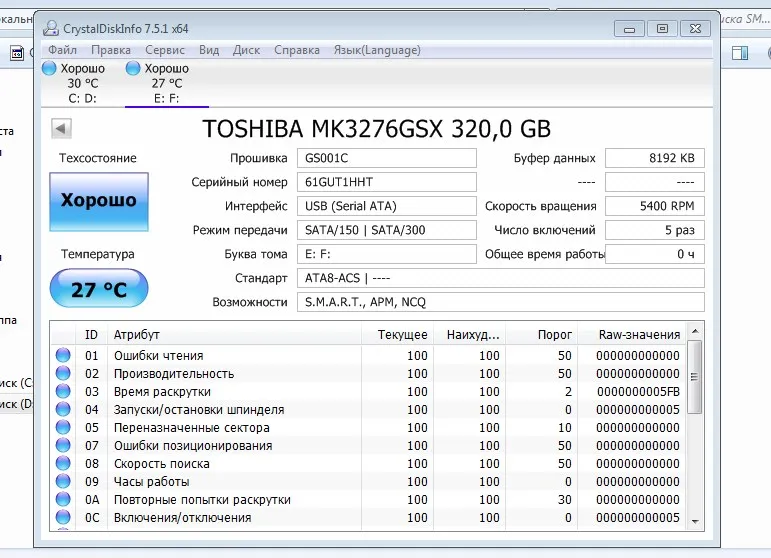Open the Файл menu
The width and height of the screenshot is (771, 558).
click(62, 50)
